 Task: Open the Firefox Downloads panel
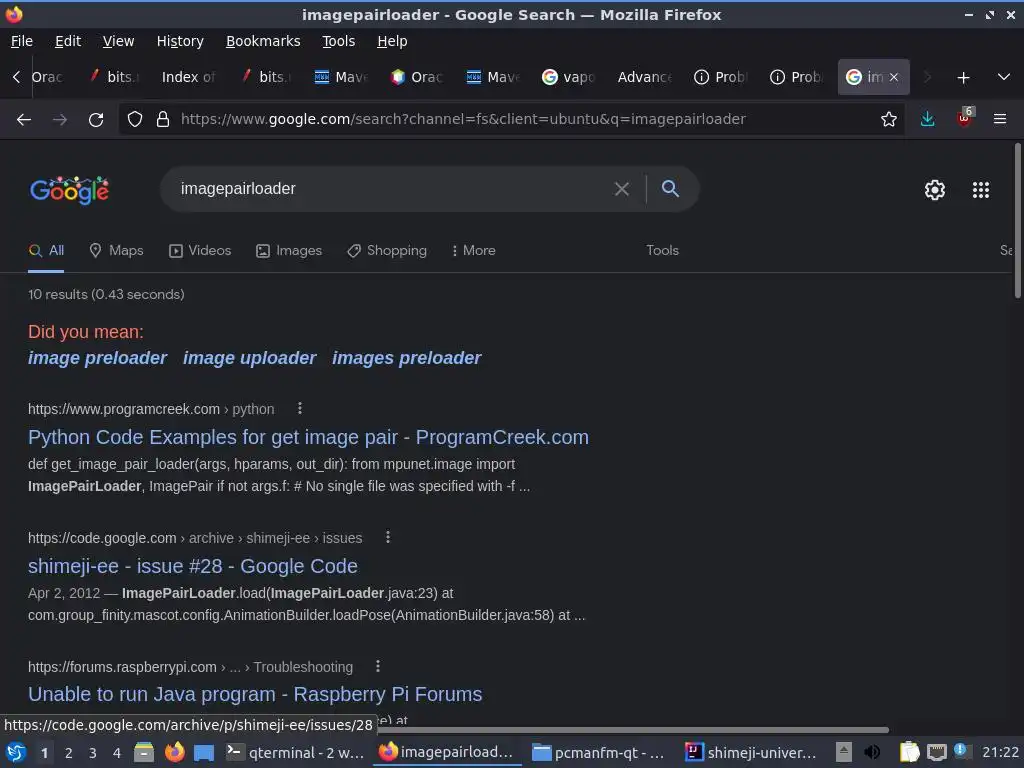[x=927, y=119]
